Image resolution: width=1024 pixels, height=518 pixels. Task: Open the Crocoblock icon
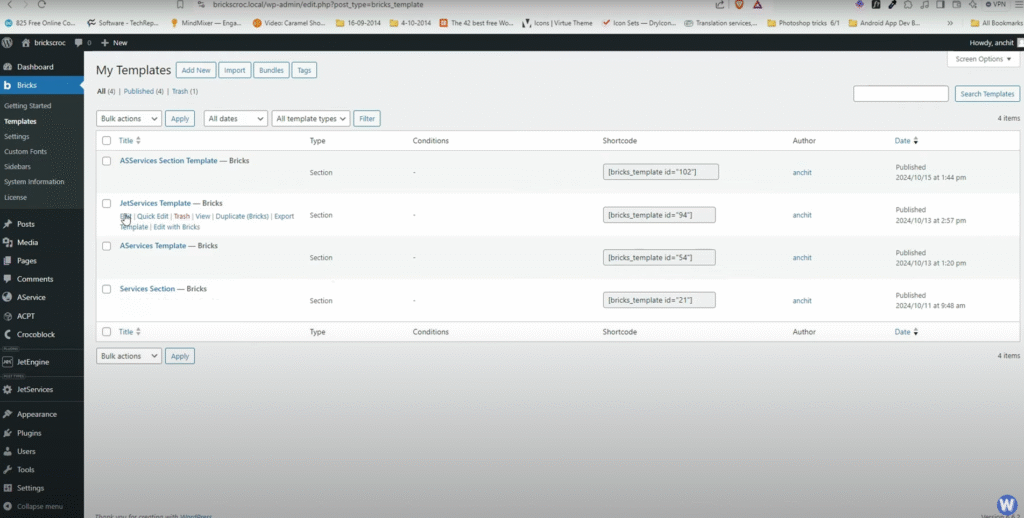pos(7,334)
